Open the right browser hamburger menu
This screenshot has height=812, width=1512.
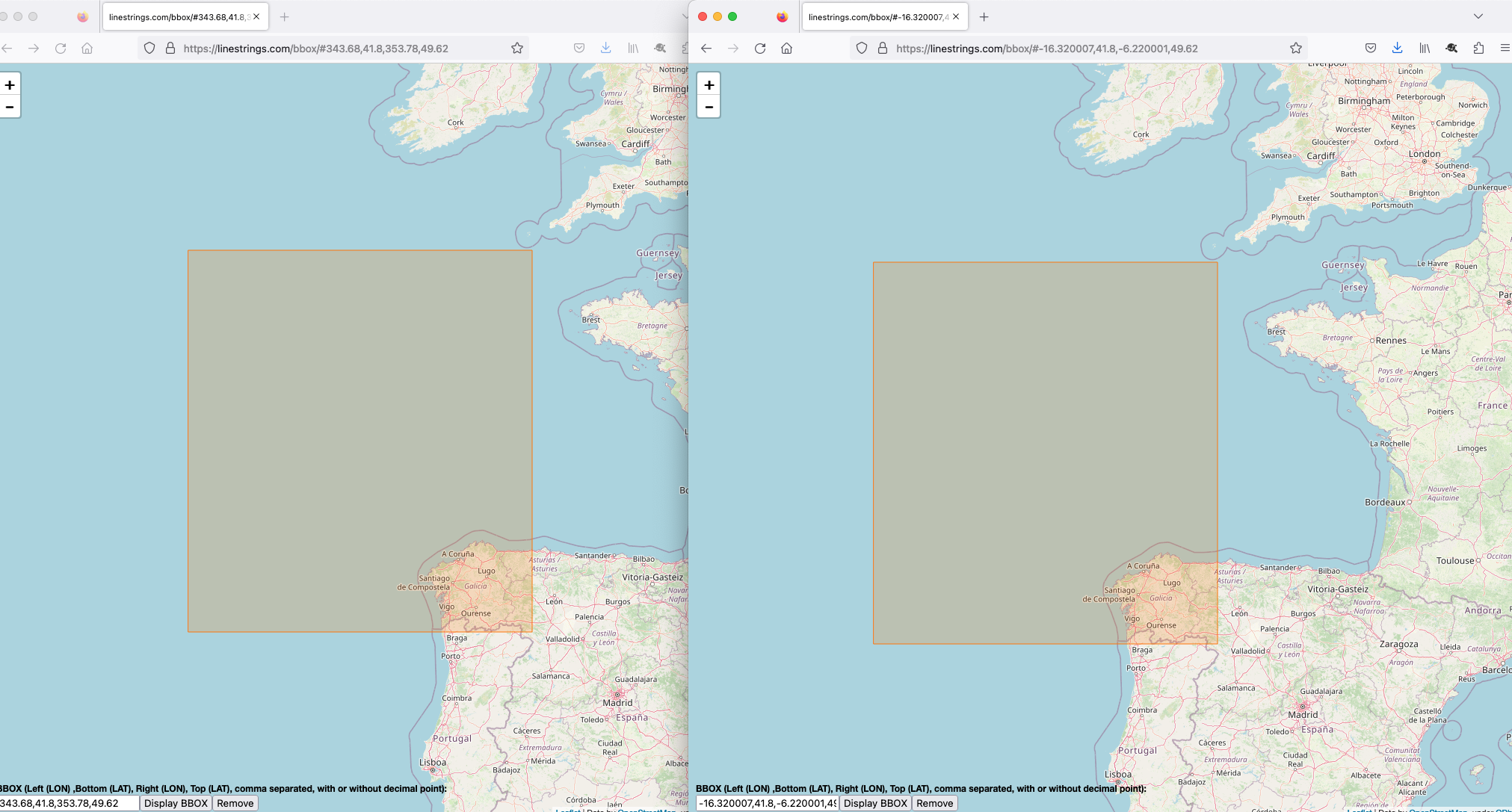tap(1505, 49)
